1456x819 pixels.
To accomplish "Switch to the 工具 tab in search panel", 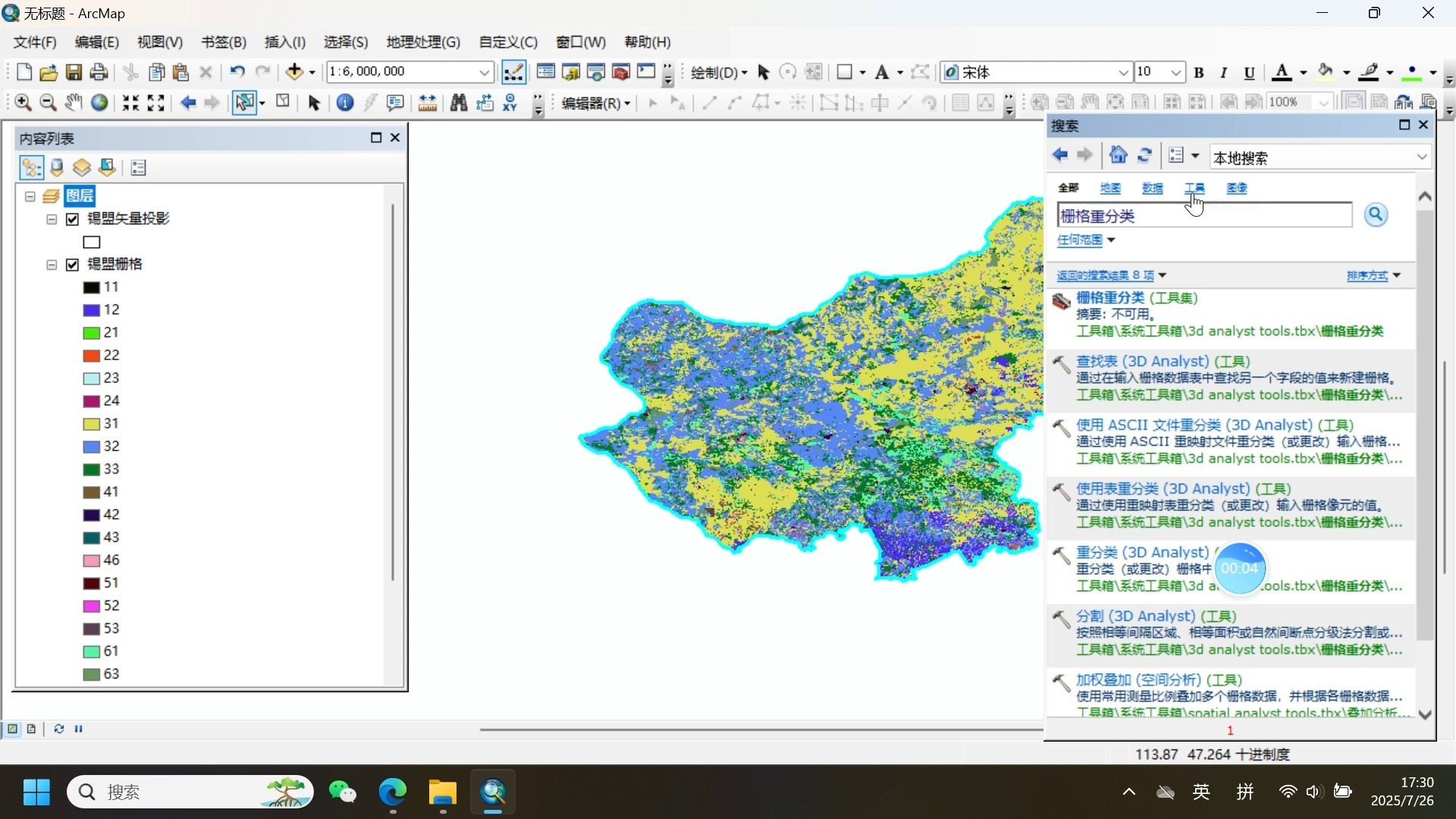I will (x=1194, y=188).
